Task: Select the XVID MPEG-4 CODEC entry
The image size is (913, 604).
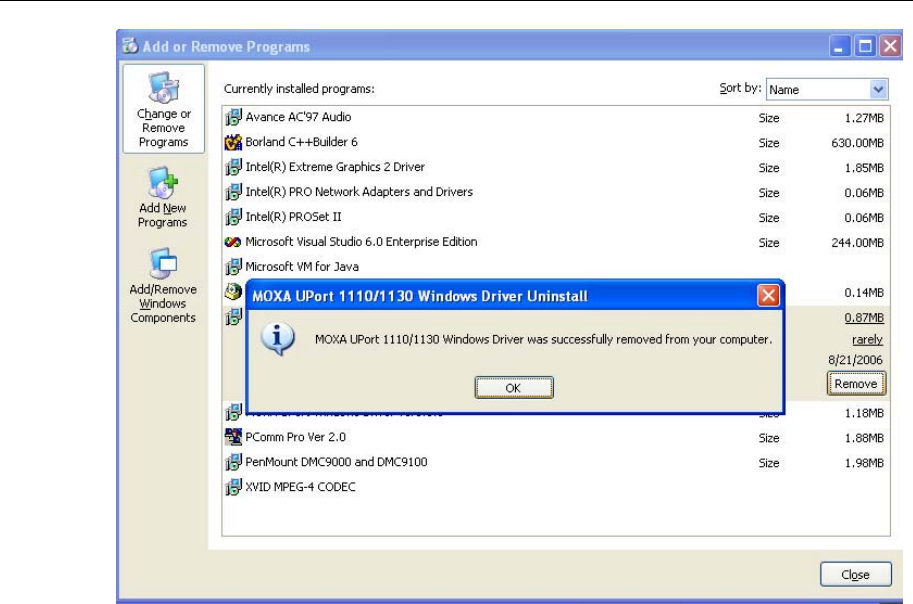Action: point(555,487)
